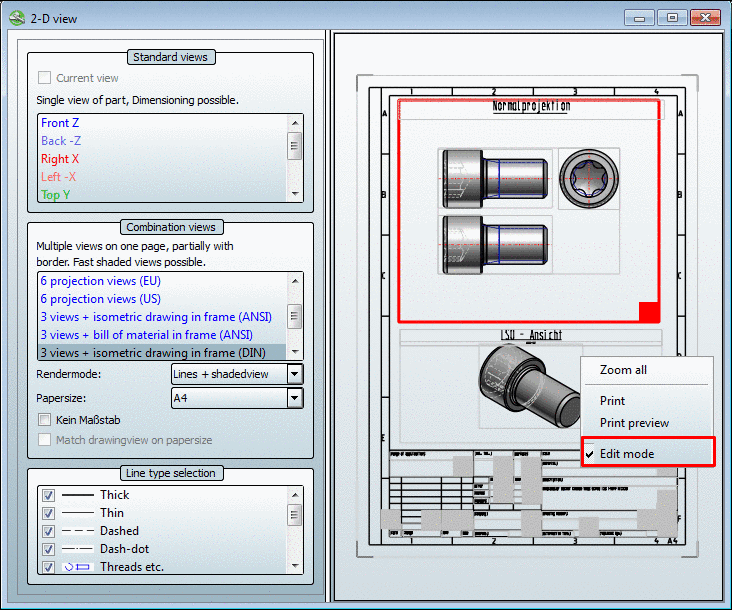Select Right X standard view
The height and width of the screenshot is (610, 732).
coord(60,159)
